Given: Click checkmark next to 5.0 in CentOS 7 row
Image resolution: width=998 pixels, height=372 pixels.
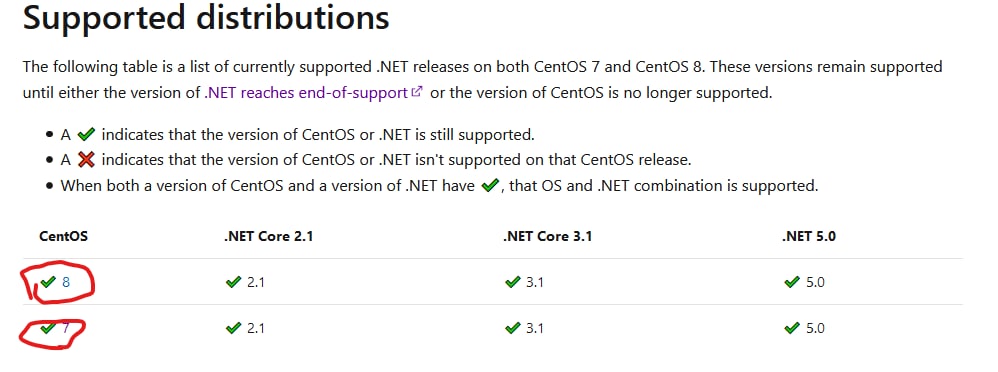Looking at the screenshot, I should 792,328.
